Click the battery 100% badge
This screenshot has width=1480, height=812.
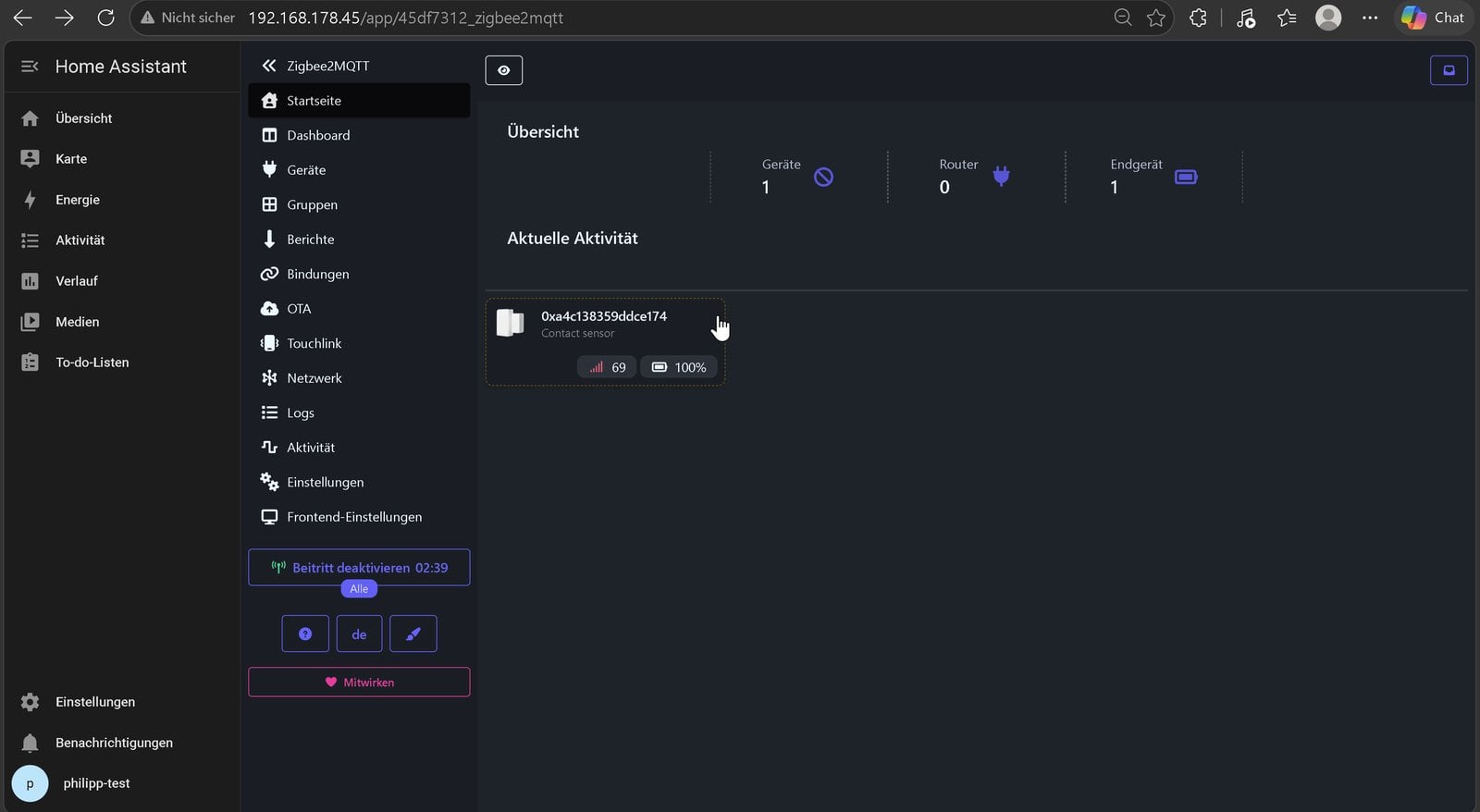(x=679, y=367)
